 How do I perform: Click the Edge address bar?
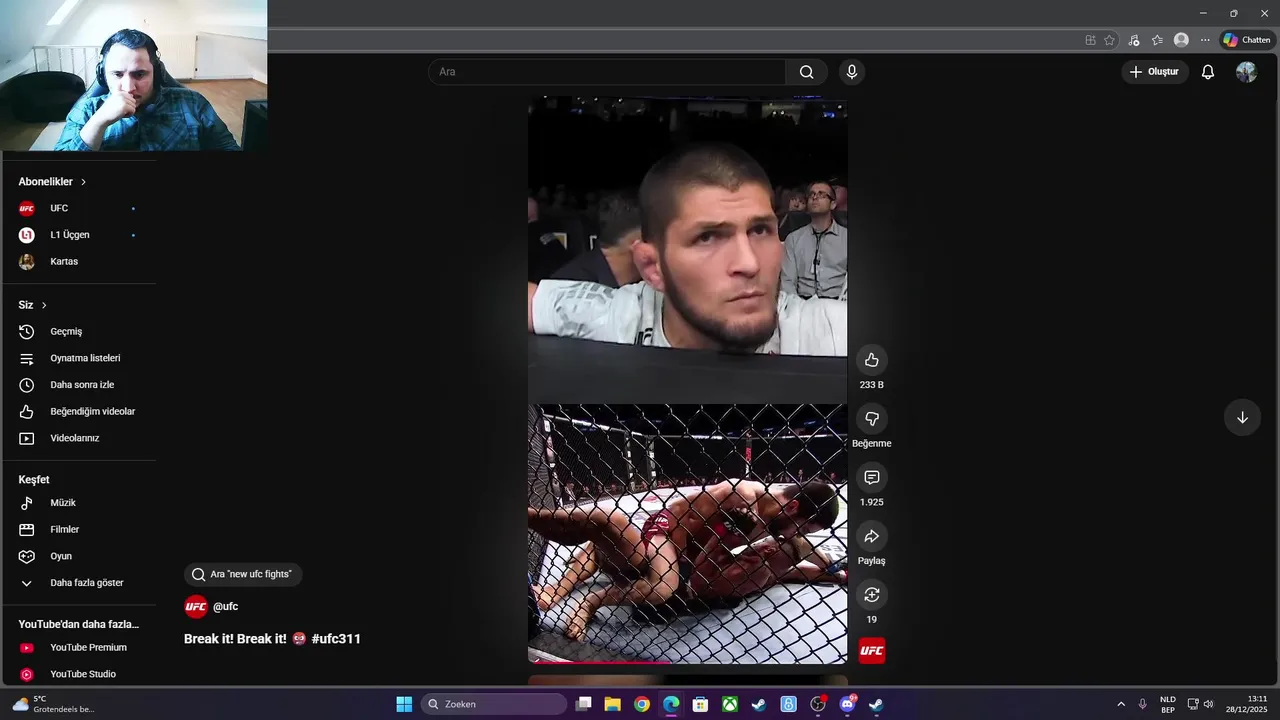[670, 40]
